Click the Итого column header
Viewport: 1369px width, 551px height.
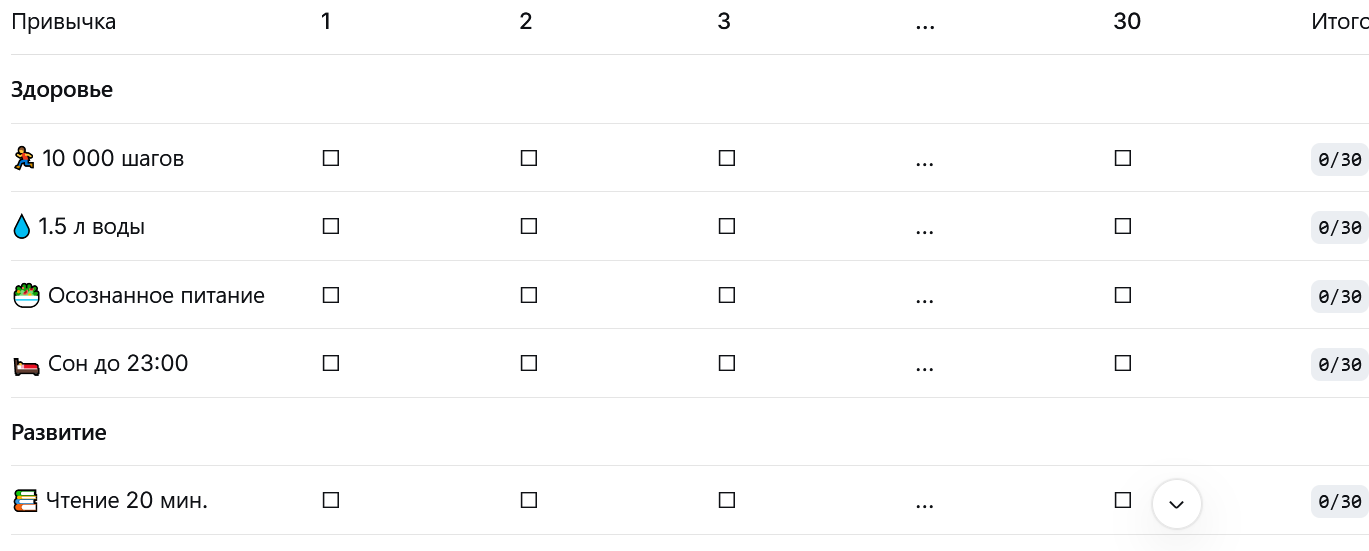click(1339, 22)
